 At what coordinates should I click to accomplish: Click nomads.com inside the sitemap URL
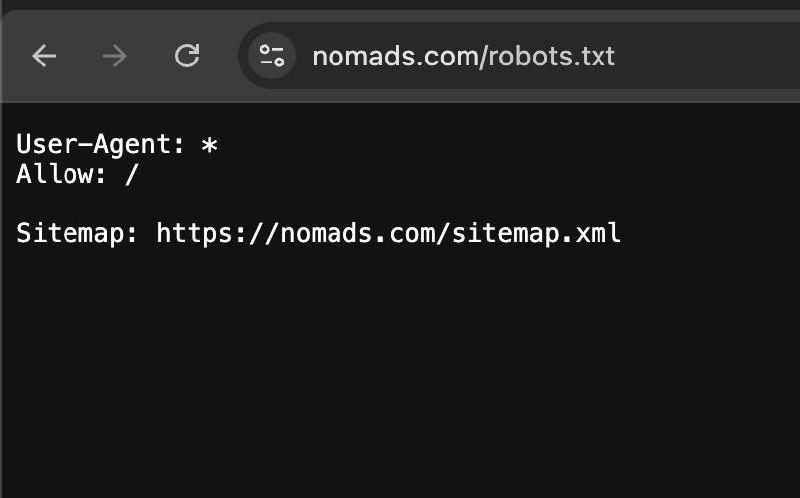(357, 233)
